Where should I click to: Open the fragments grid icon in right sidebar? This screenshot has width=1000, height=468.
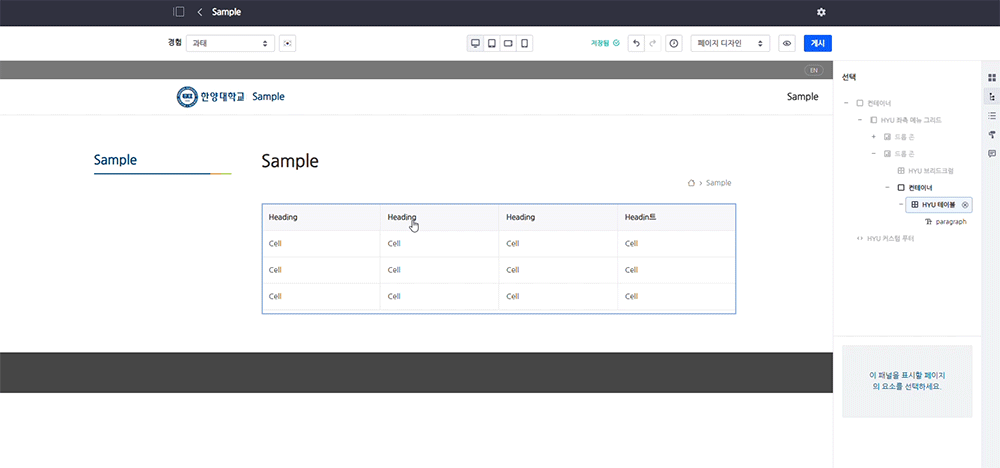(992, 78)
